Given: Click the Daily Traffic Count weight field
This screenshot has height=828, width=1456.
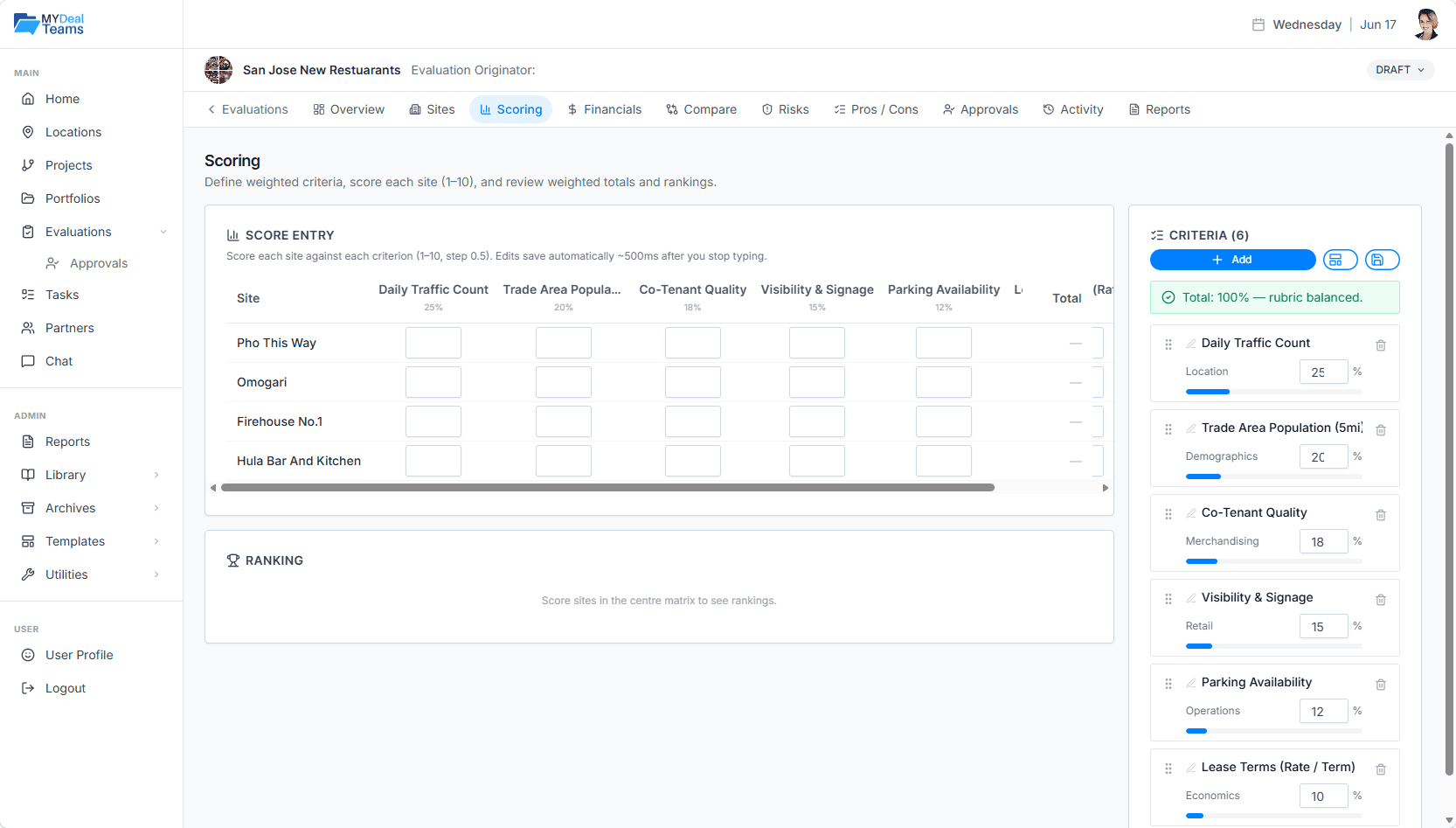Looking at the screenshot, I should coord(1323,372).
